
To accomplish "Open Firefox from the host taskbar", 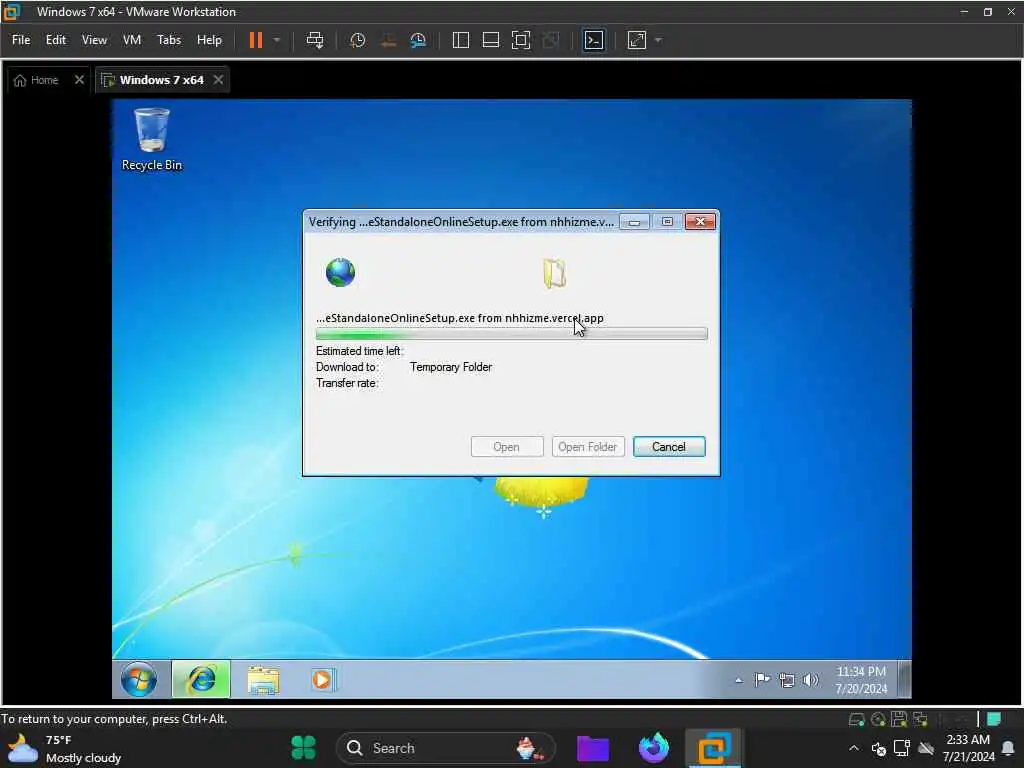I will [654, 748].
